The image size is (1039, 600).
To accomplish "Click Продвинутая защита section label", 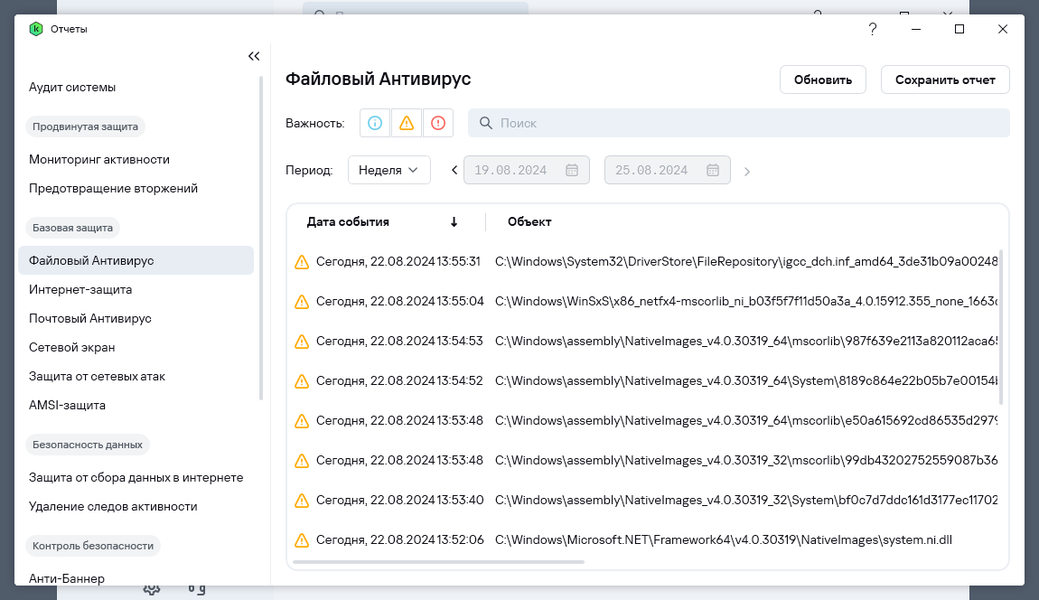I will [x=85, y=127].
